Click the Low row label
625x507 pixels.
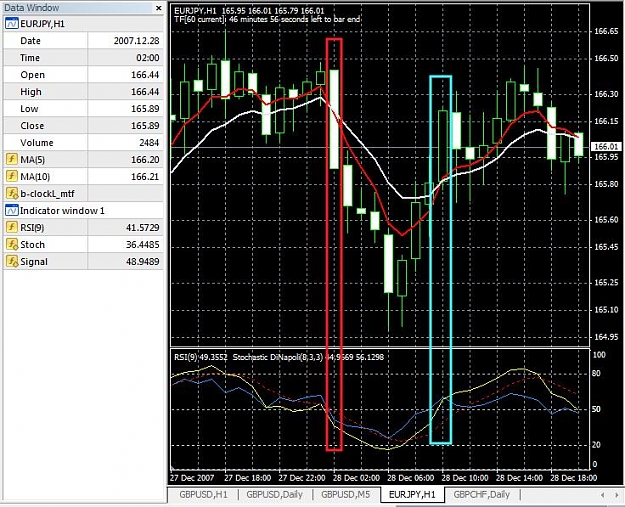coord(29,109)
